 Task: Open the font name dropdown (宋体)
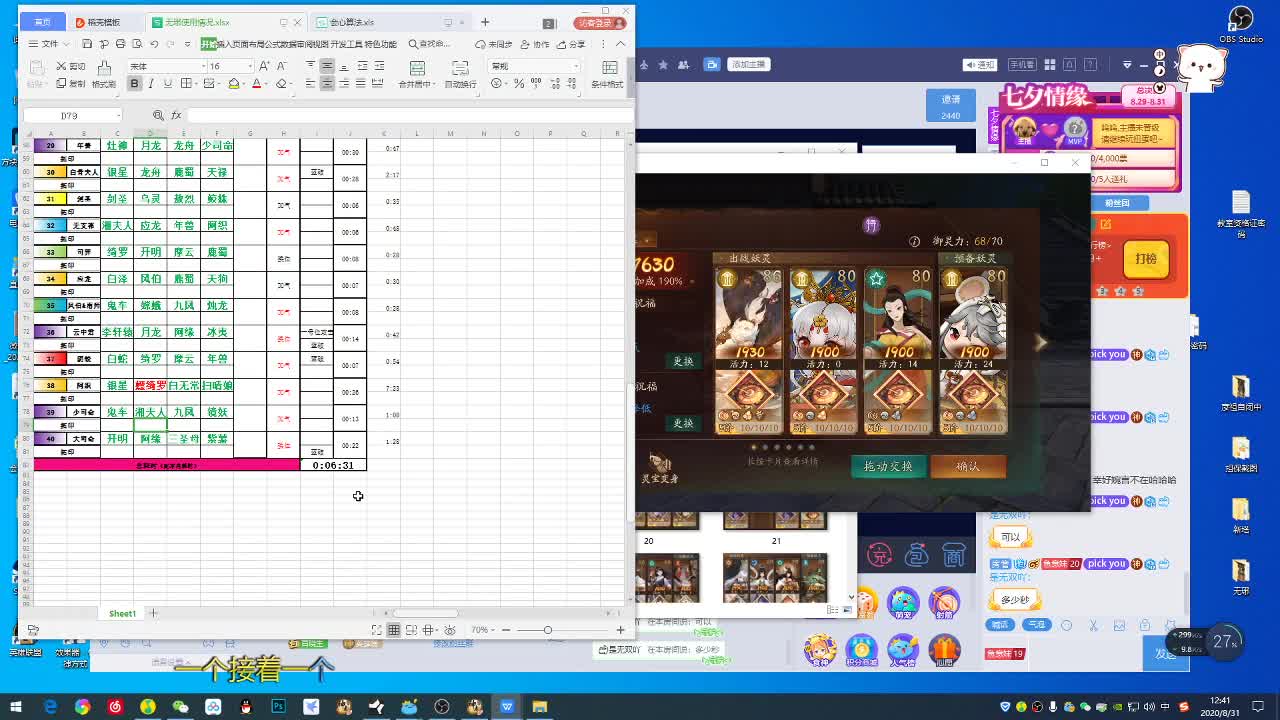[x=204, y=66]
